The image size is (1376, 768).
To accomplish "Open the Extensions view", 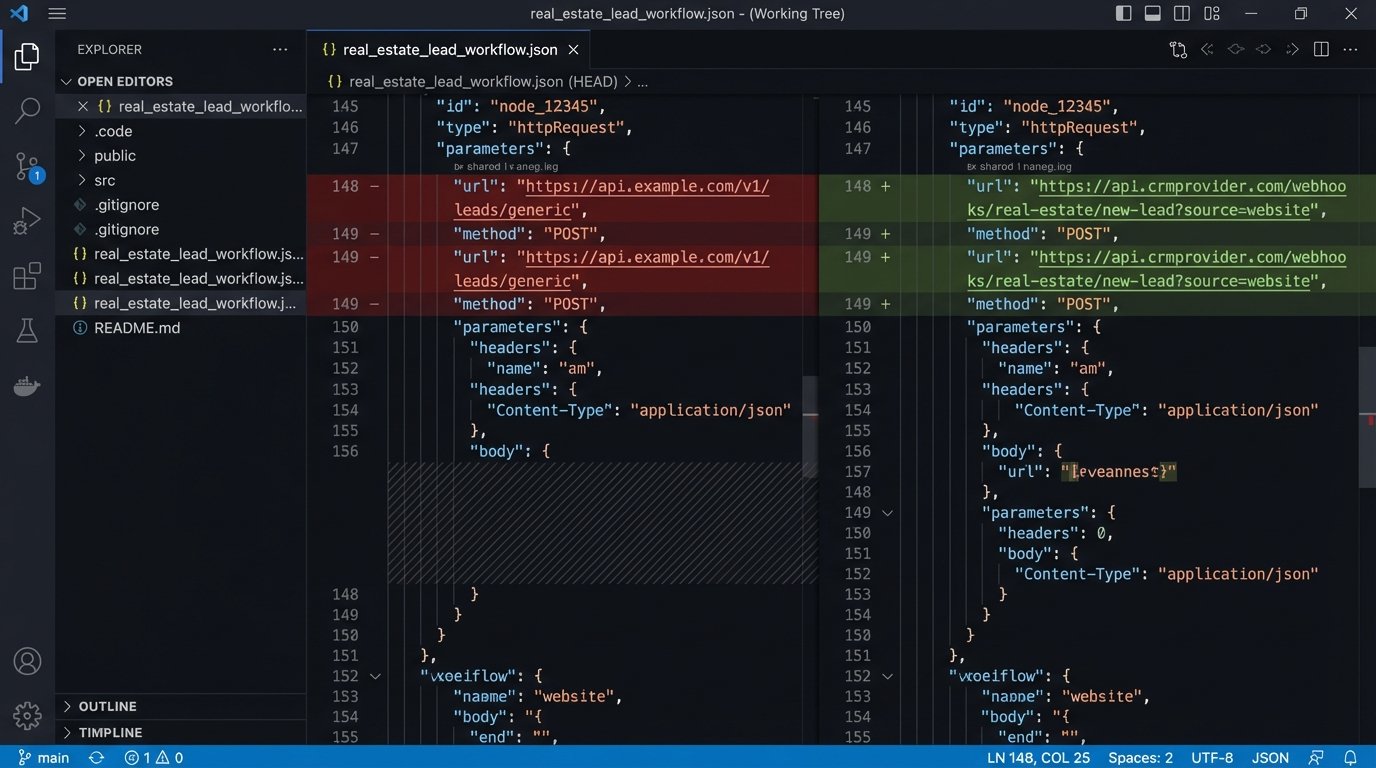I will coord(27,276).
